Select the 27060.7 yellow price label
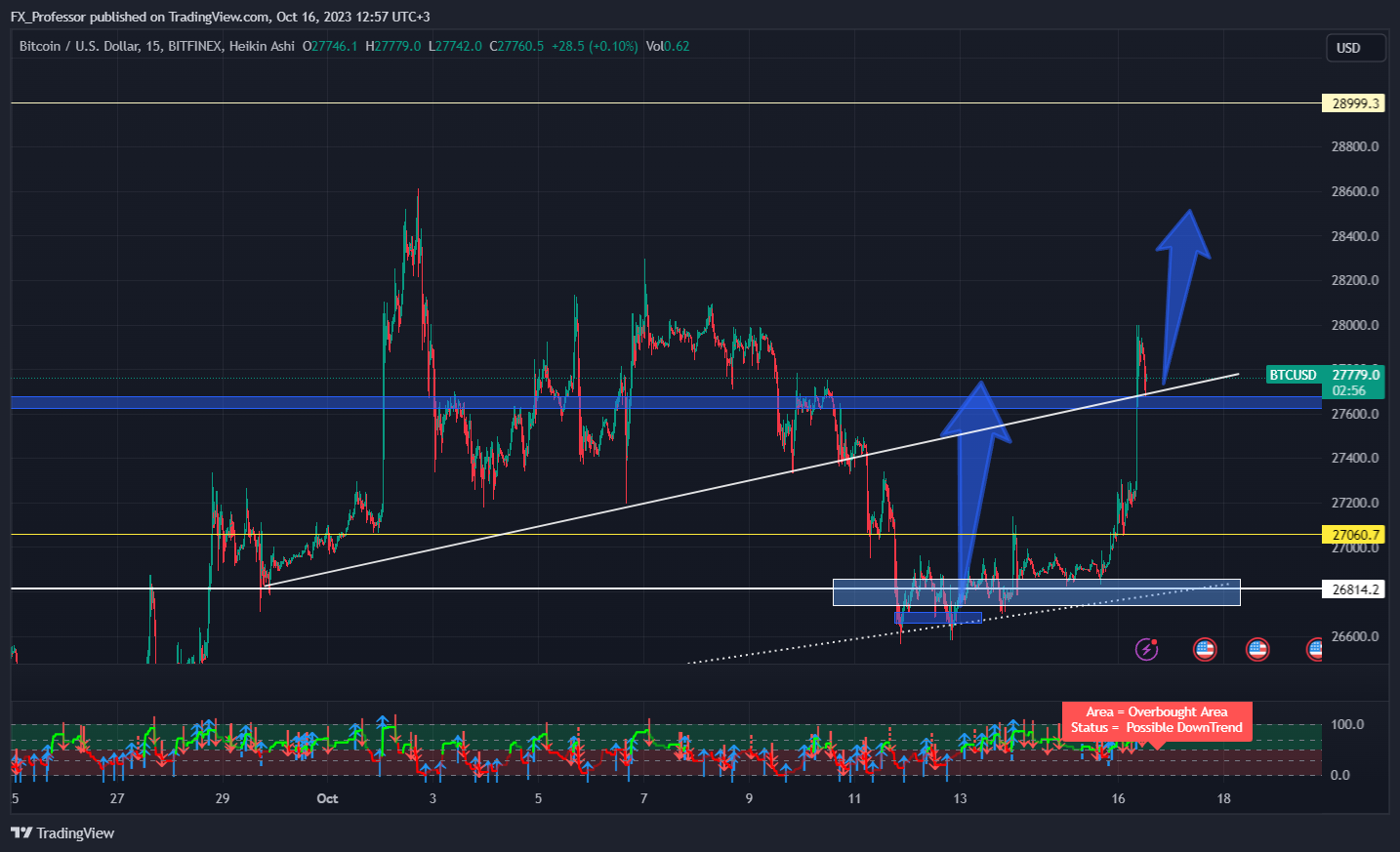The image size is (1400, 852). tap(1354, 535)
